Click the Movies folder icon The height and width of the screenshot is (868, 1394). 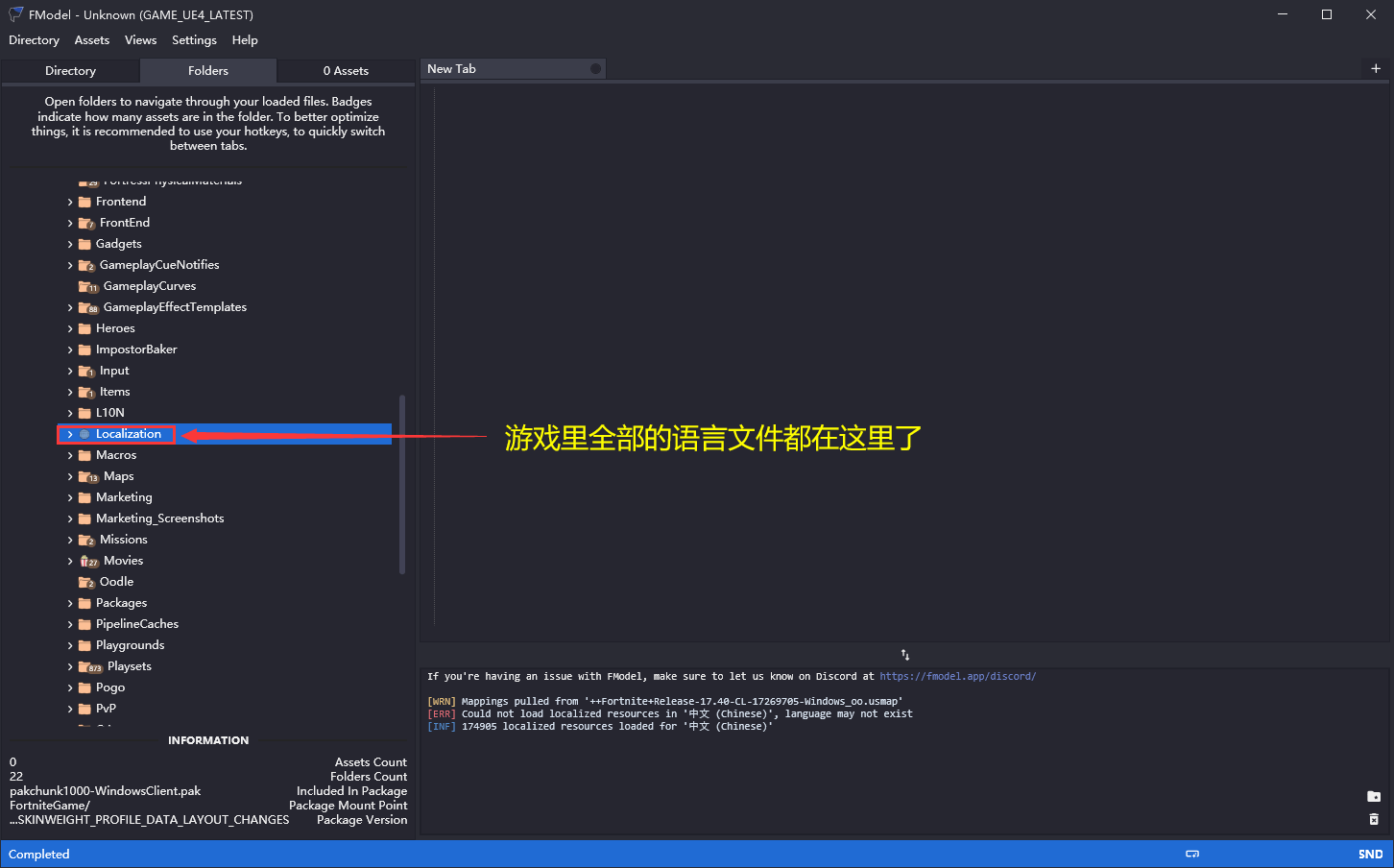(88, 561)
